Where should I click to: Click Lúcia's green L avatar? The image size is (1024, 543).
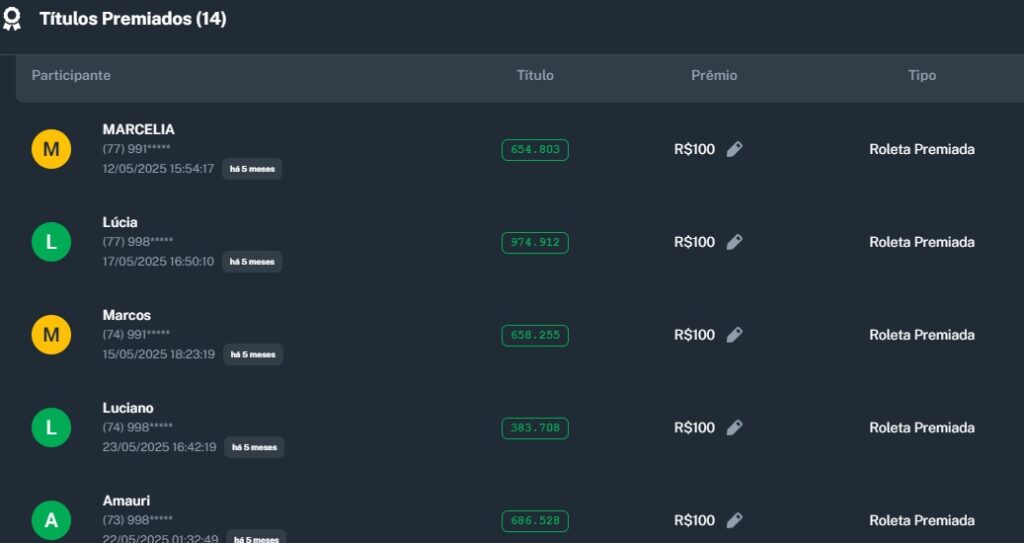tap(51, 242)
